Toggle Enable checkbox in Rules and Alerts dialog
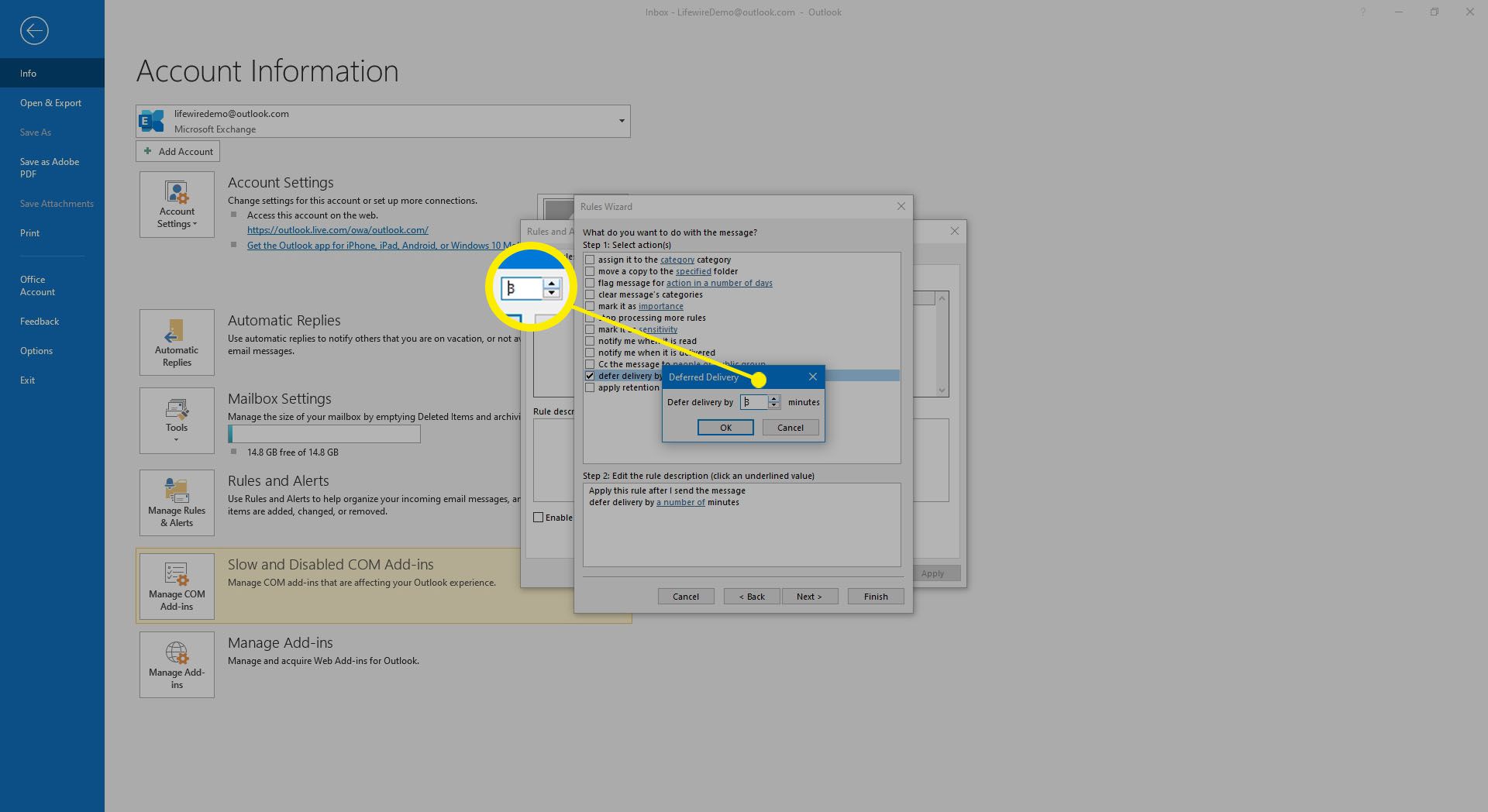The height and width of the screenshot is (812, 1488). coord(538,518)
